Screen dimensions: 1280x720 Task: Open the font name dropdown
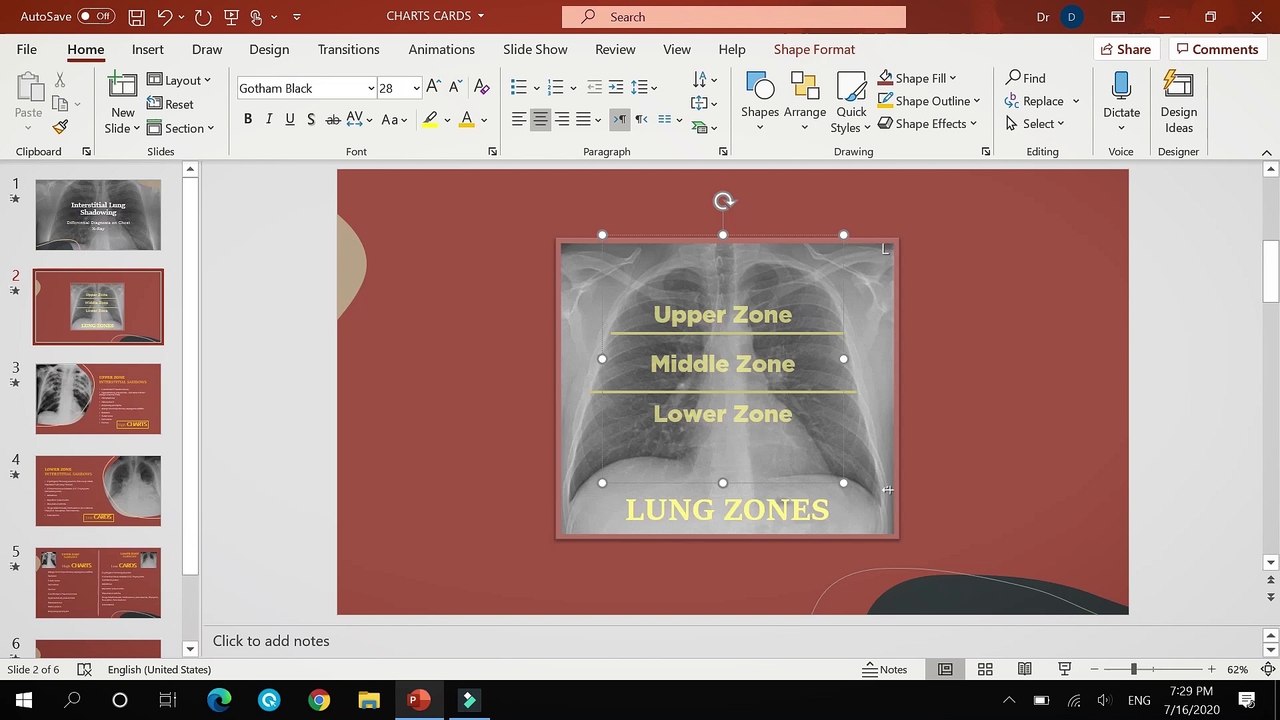point(370,88)
